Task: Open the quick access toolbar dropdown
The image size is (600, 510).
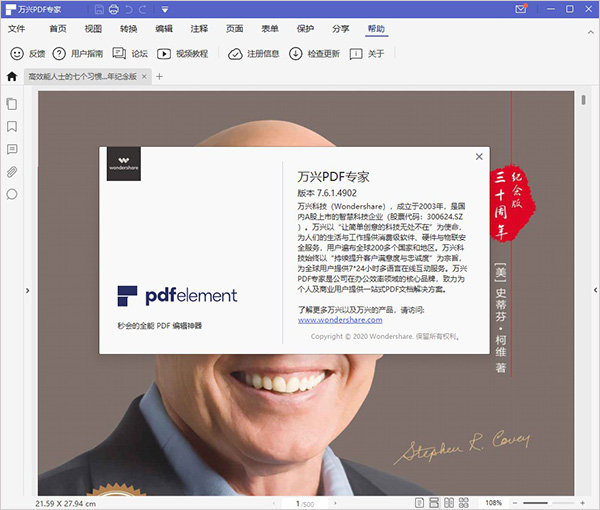Action: pyautogui.click(x=165, y=10)
